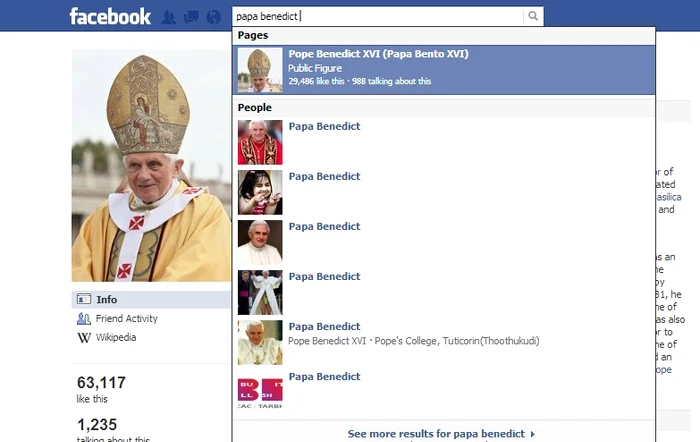Open the Info tab in sidebar
The width and height of the screenshot is (700, 442).
coord(151,300)
